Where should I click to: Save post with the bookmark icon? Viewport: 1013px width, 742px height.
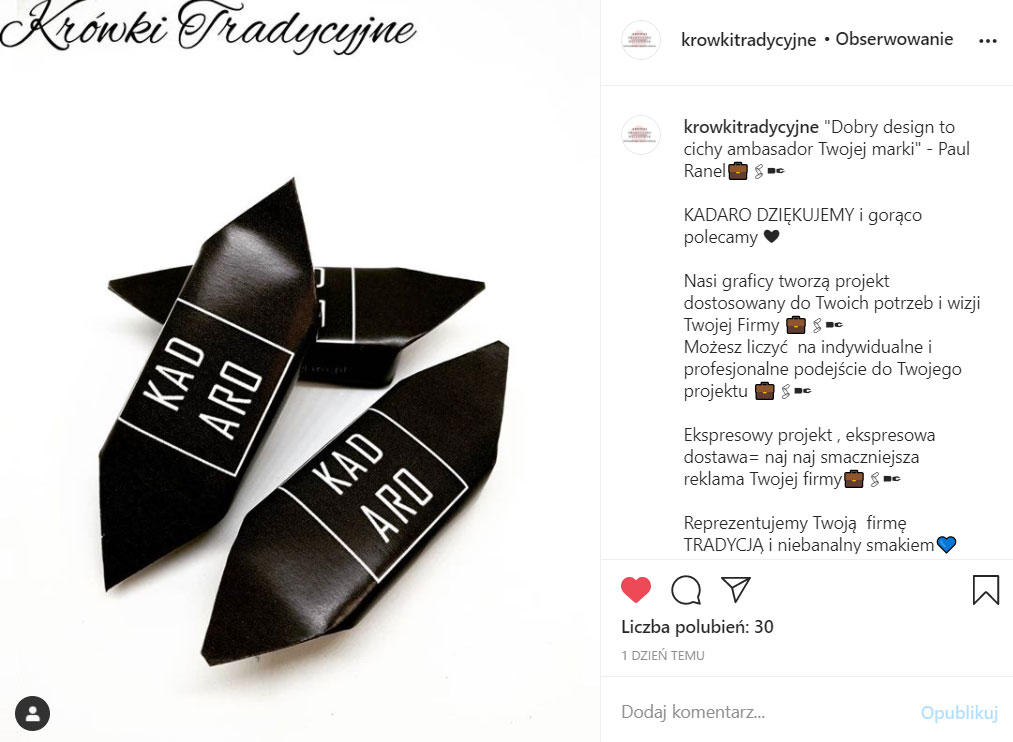click(x=986, y=590)
